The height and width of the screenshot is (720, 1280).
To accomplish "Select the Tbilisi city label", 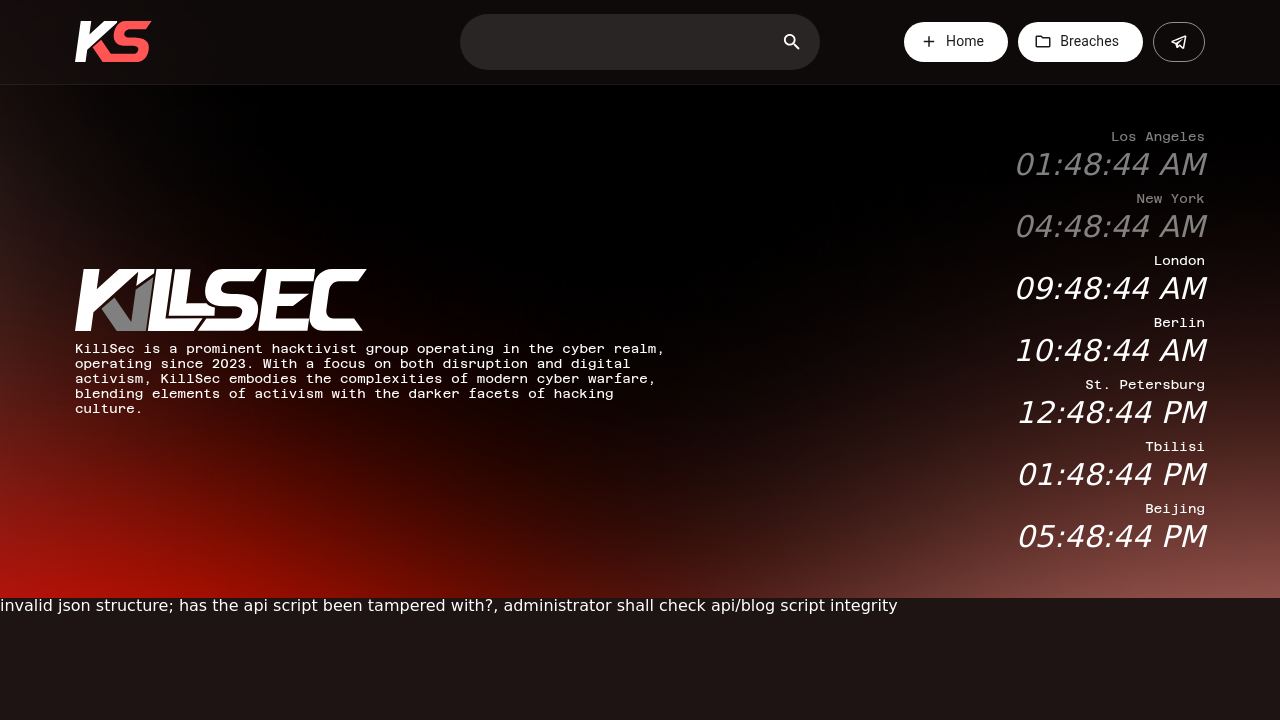I will pyautogui.click(x=1175, y=447).
